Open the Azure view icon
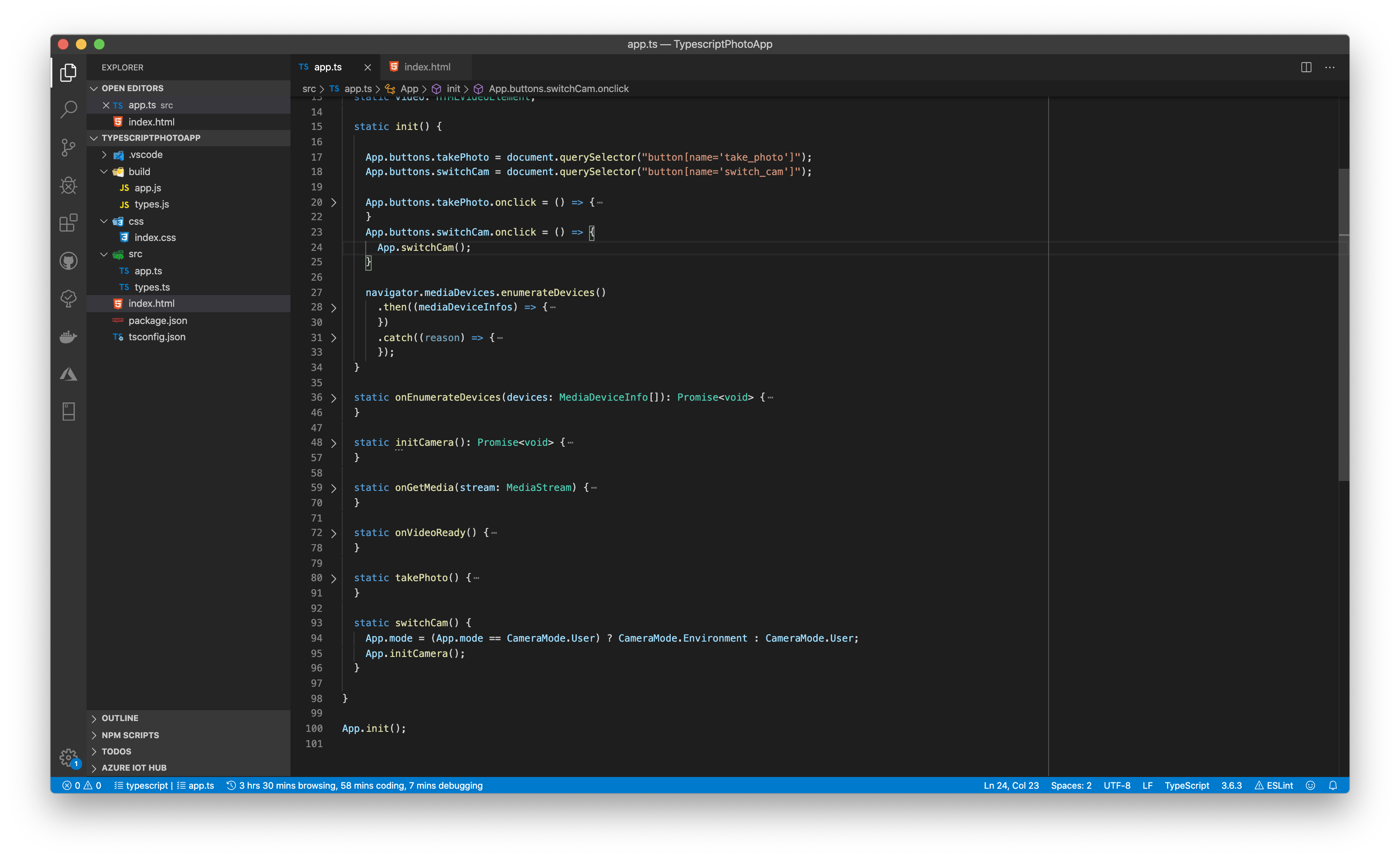This screenshot has height=860, width=1400. [x=68, y=374]
